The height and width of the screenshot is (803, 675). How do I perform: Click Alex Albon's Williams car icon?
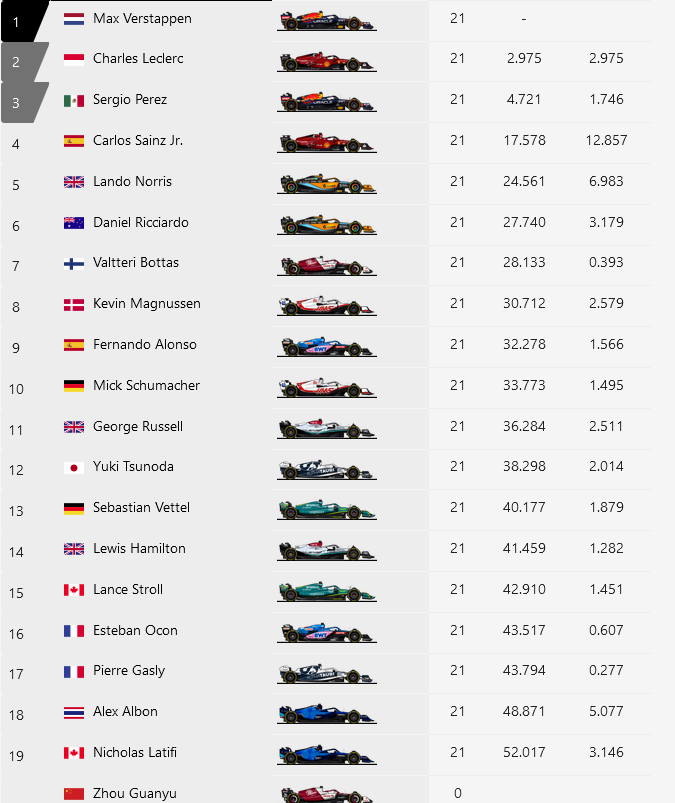pyautogui.click(x=328, y=712)
